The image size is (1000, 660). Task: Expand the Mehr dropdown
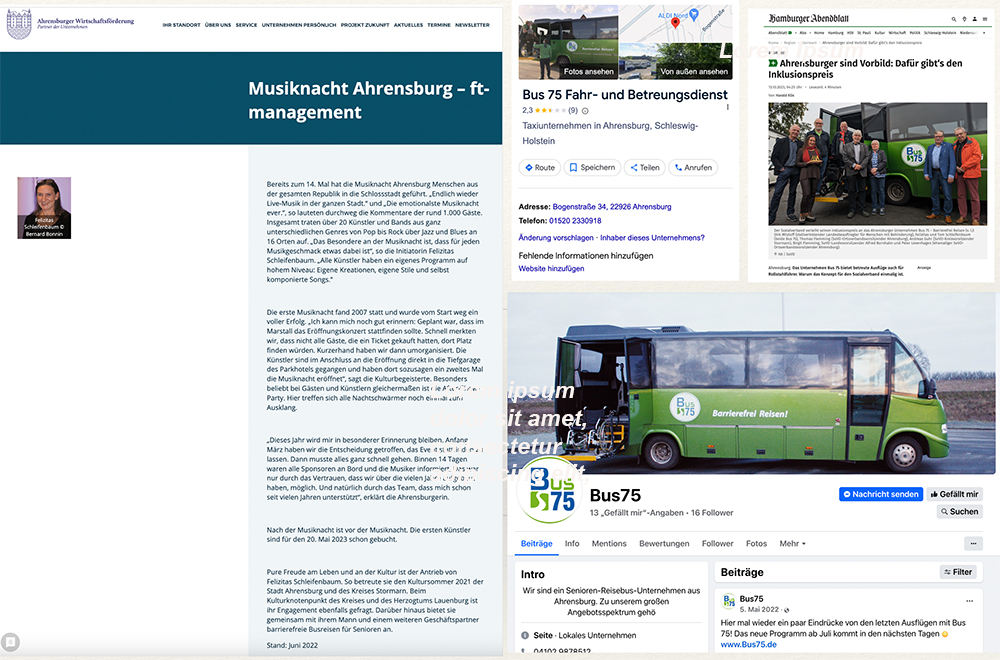tap(792, 544)
